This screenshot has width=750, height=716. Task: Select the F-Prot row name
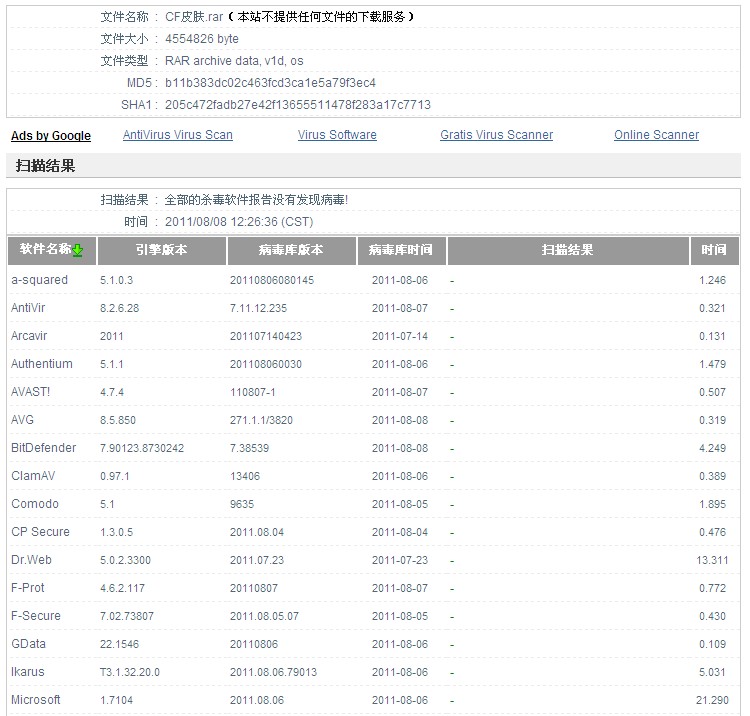coord(27,588)
